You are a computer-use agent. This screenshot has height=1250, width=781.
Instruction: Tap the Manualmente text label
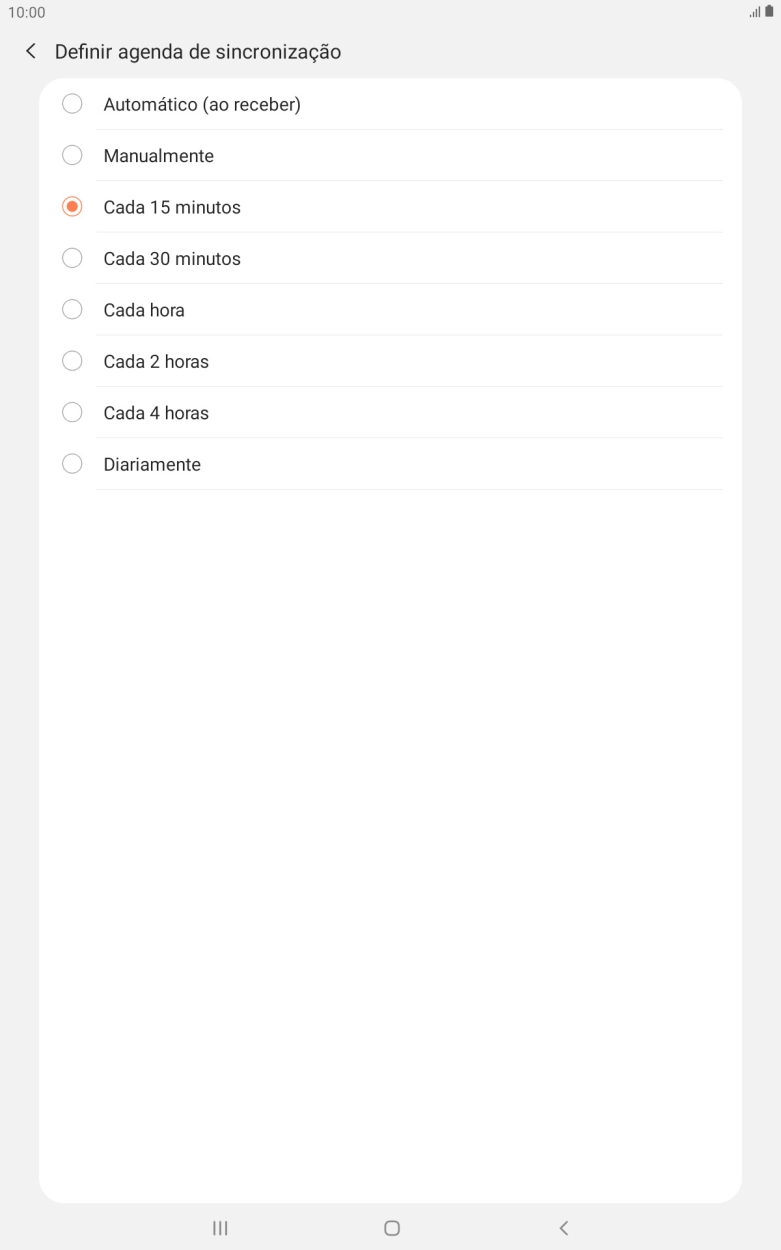click(158, 156)
